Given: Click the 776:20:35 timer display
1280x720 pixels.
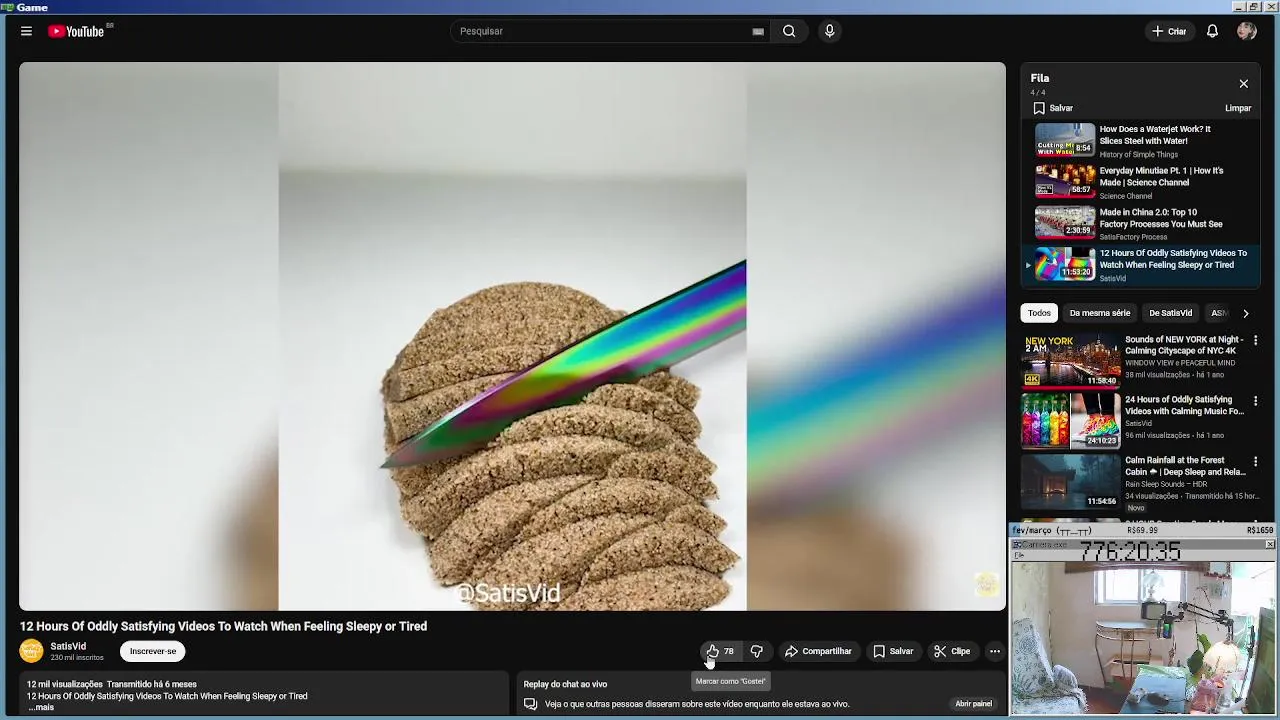Looking at the screenshot, I should (x=1130, y=552).
